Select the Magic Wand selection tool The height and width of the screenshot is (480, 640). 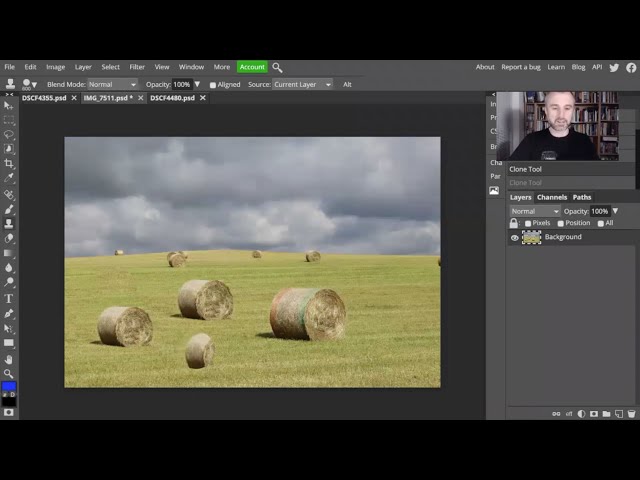point(9,149)
